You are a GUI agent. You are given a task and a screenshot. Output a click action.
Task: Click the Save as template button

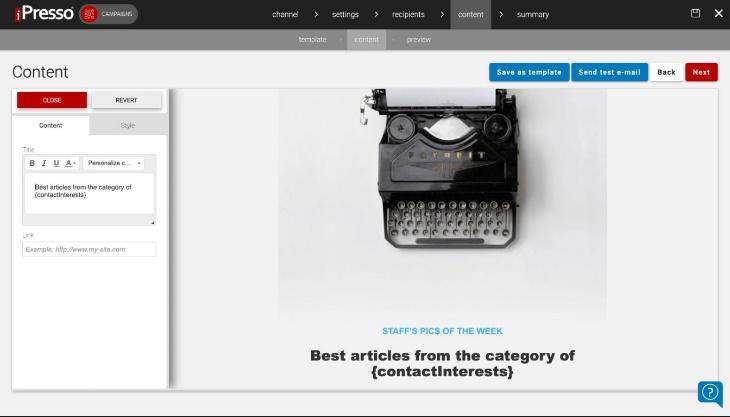(529, 72)
